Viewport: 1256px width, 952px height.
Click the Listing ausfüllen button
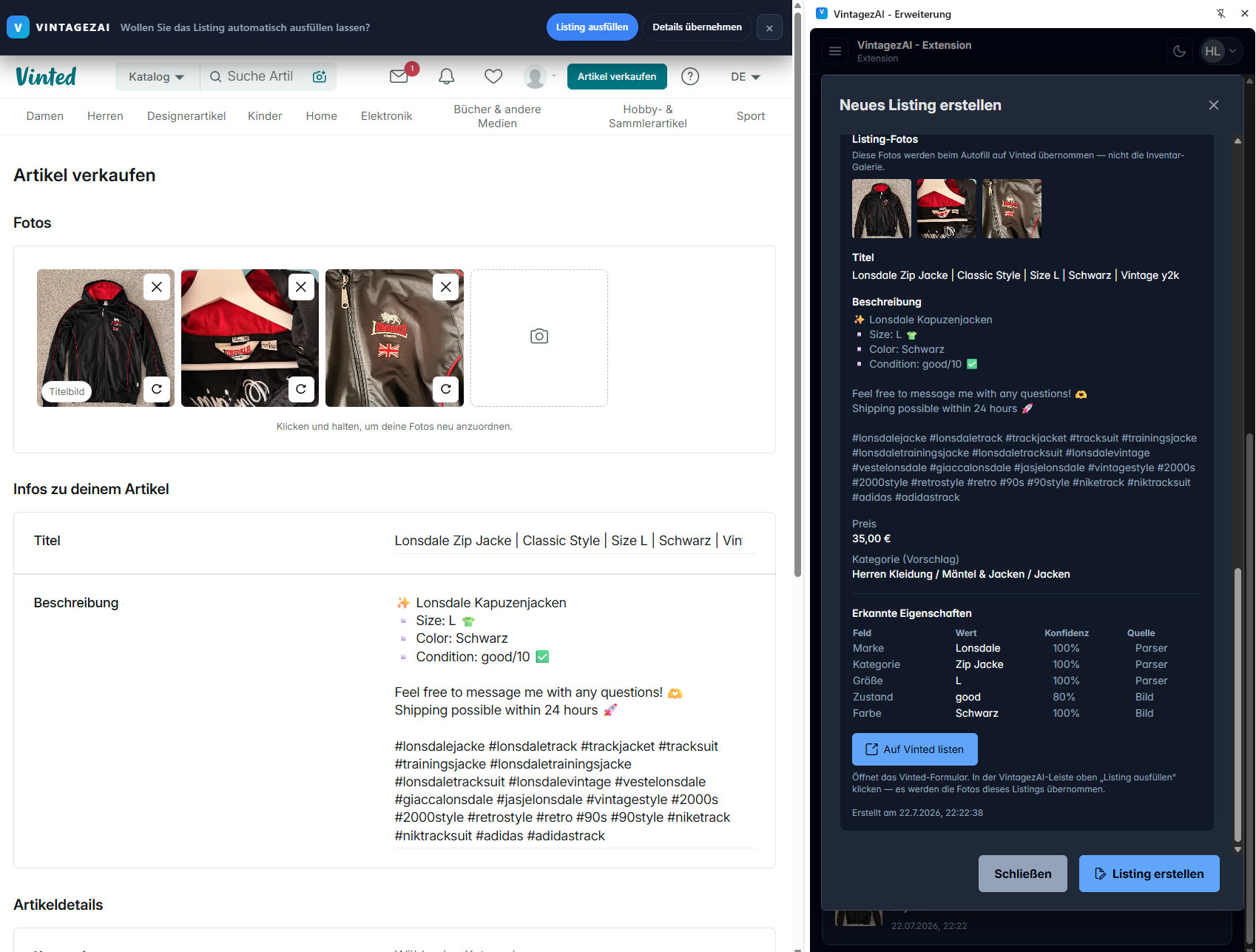pos(592,27)
